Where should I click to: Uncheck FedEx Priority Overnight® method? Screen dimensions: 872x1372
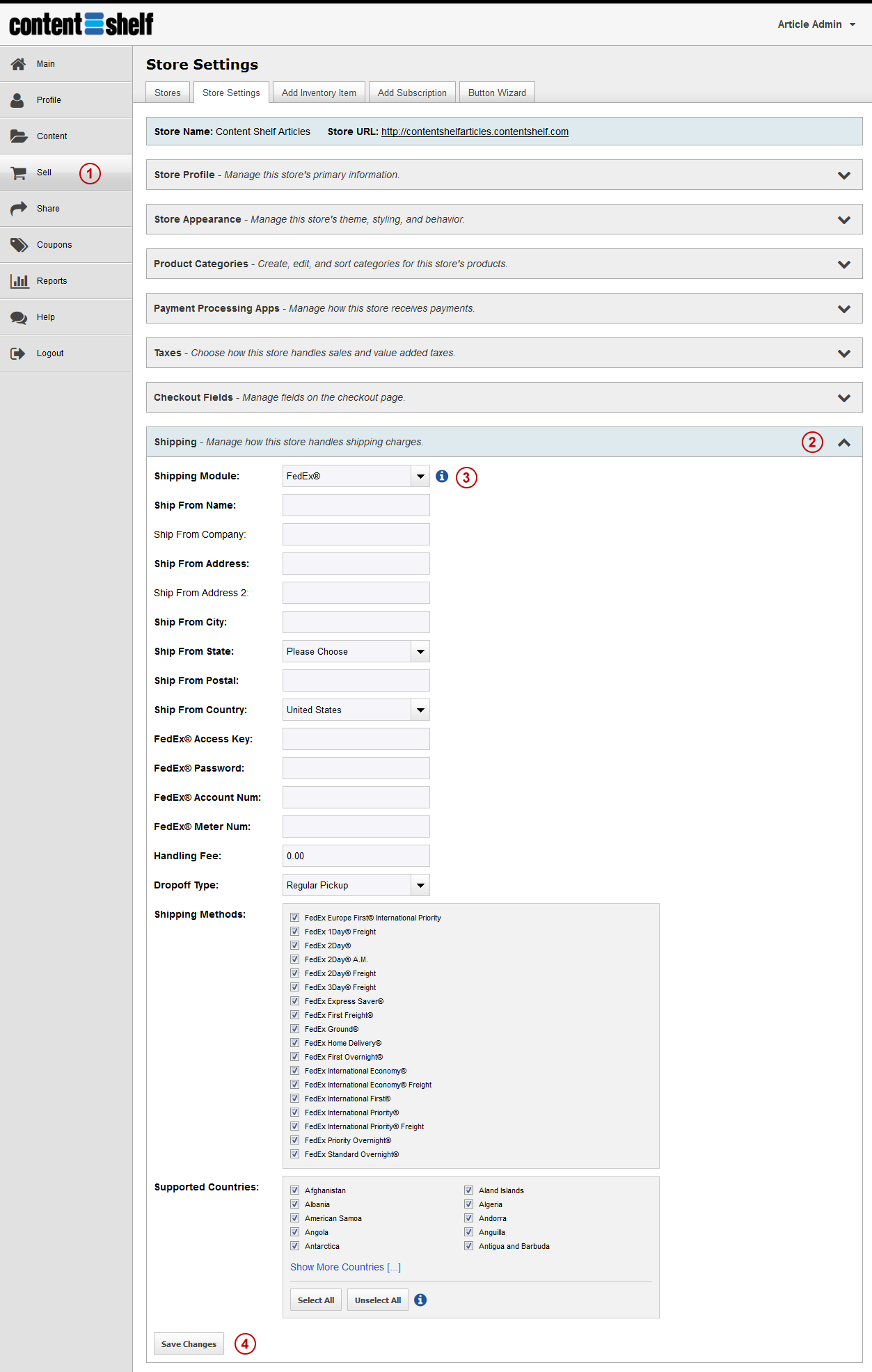[295, 1140]
